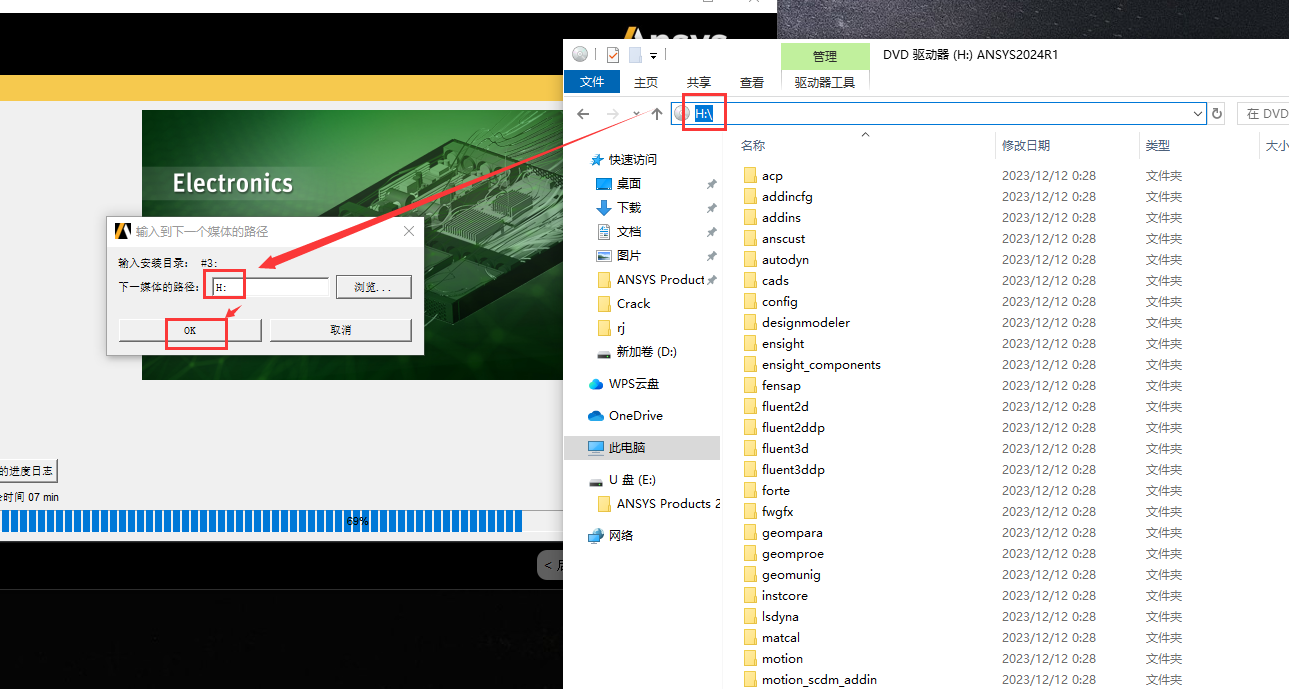Click the fensap folder icon
The height and width of the screenshot is (689, 1289).
click(751, 386)
